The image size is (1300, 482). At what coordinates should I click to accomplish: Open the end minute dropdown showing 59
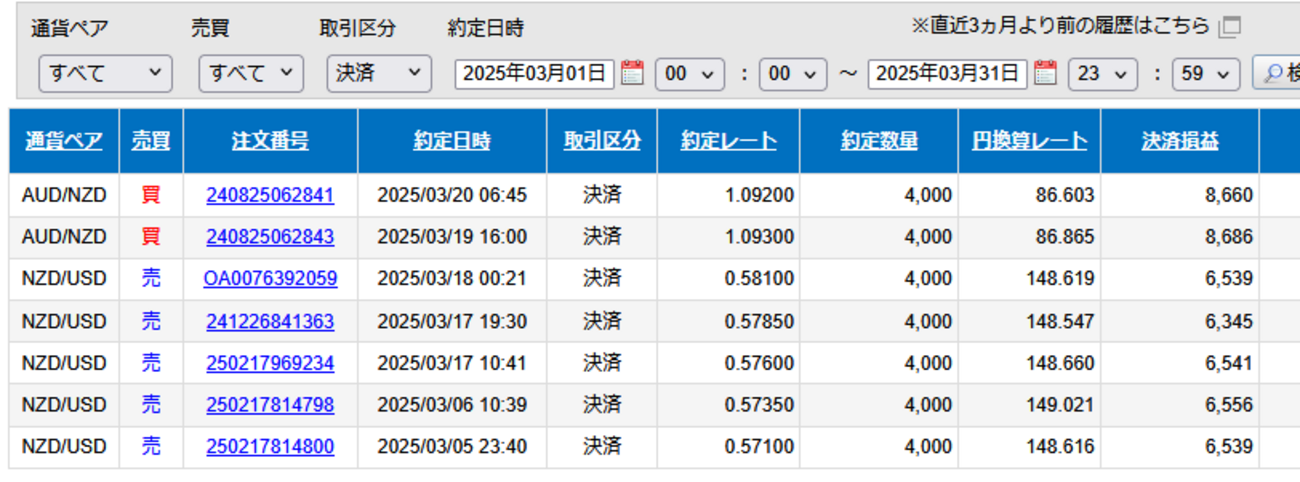[1206, 73]
